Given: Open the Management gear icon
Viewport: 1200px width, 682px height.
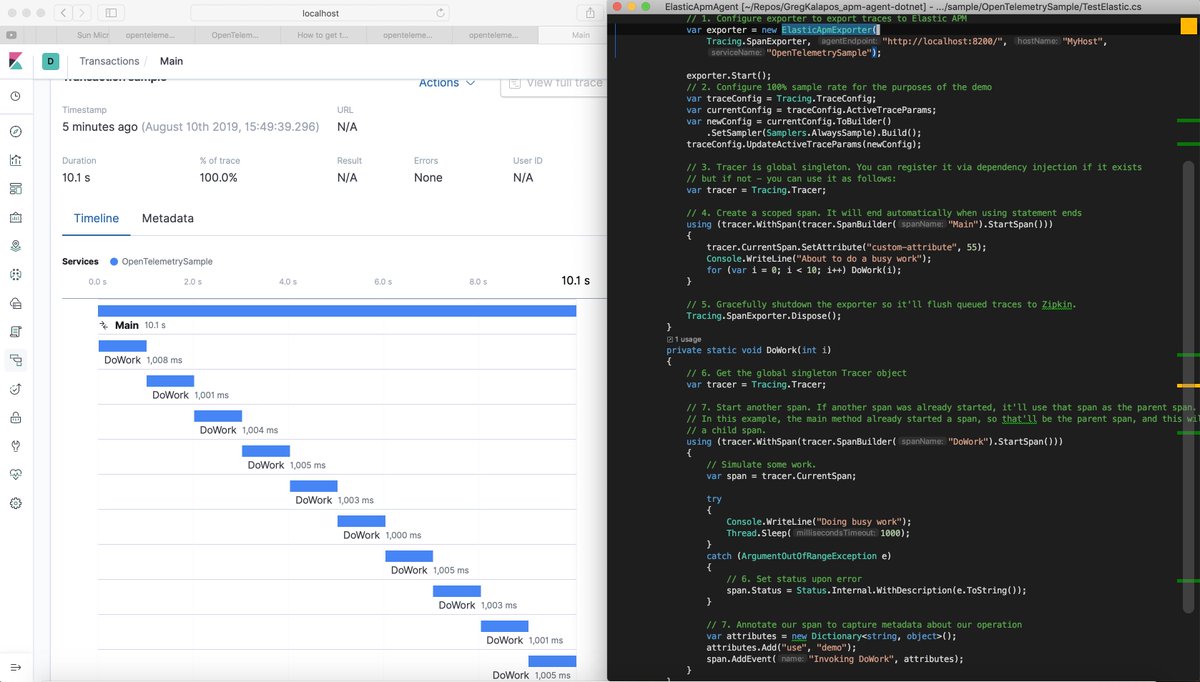Looking at the screenshot, I should (14, 503).
